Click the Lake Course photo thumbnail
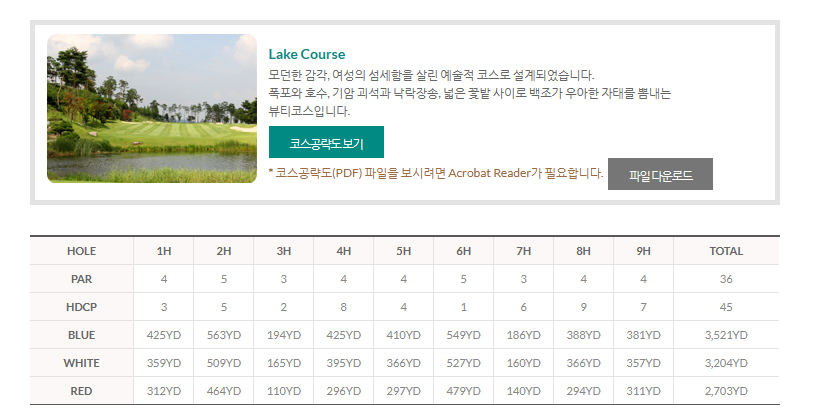The height and width of the screenshot is (419, 815). (152, 109)
